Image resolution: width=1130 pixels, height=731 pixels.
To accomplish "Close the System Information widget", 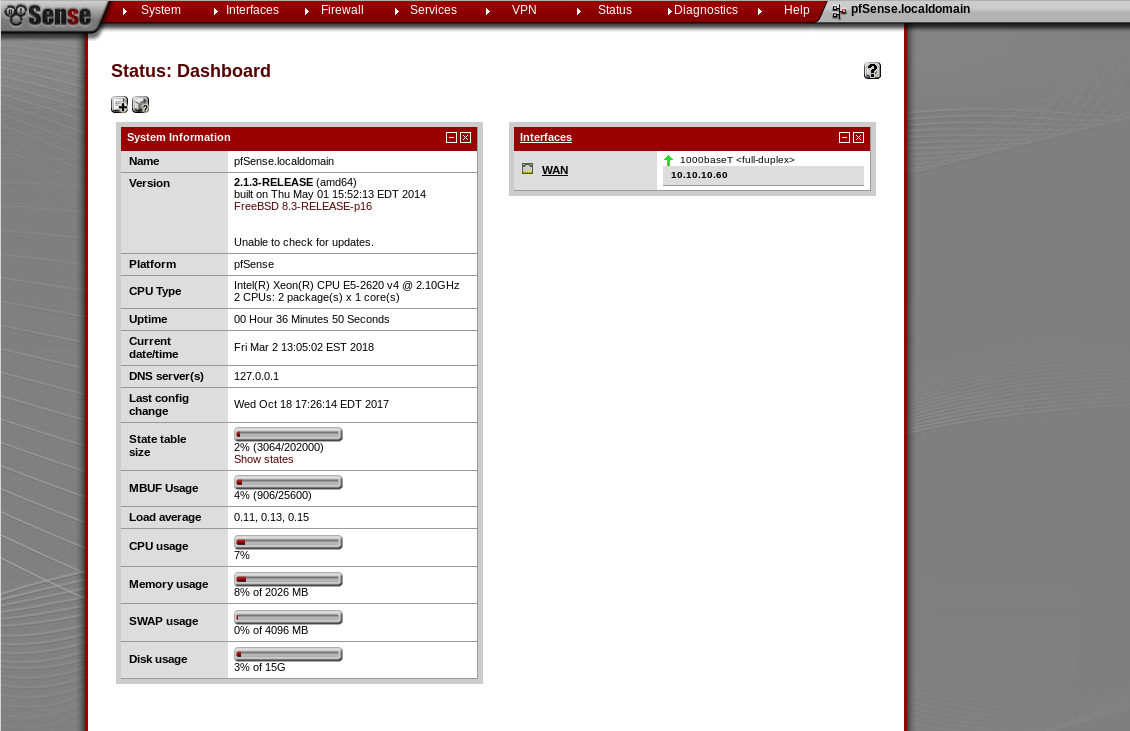I will click(x=466, y=138).
